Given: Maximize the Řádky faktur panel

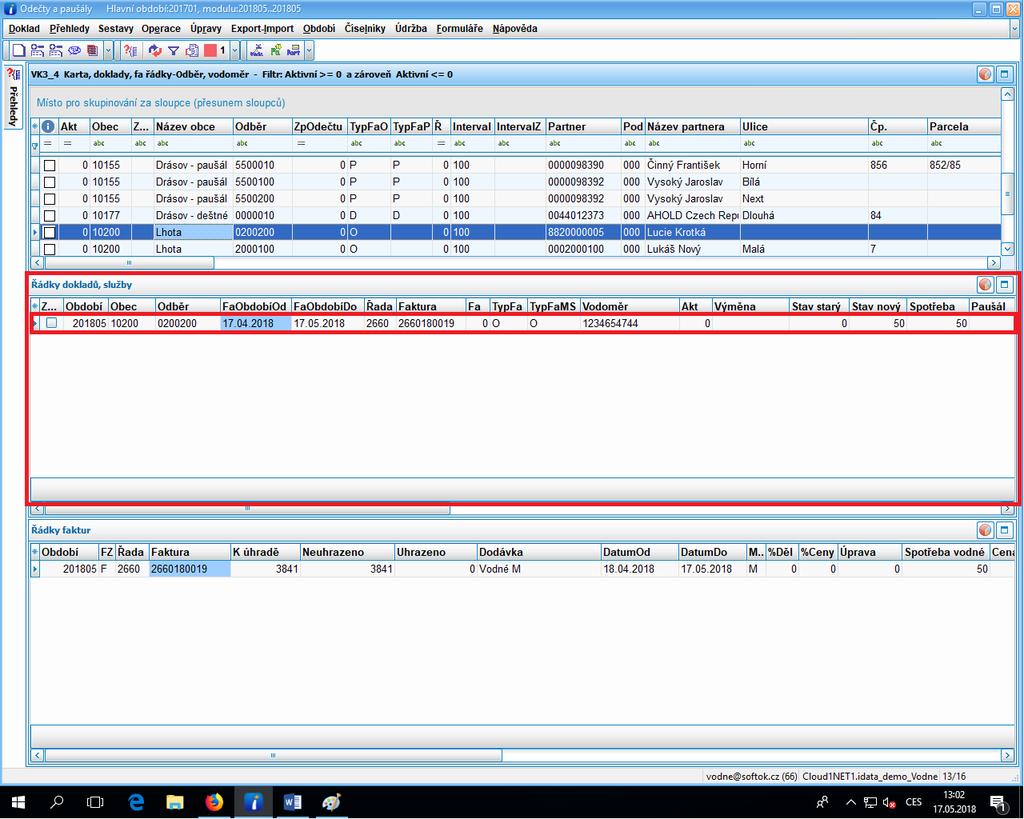Looking at the screenshot, I should click(x=1004, y=530).
